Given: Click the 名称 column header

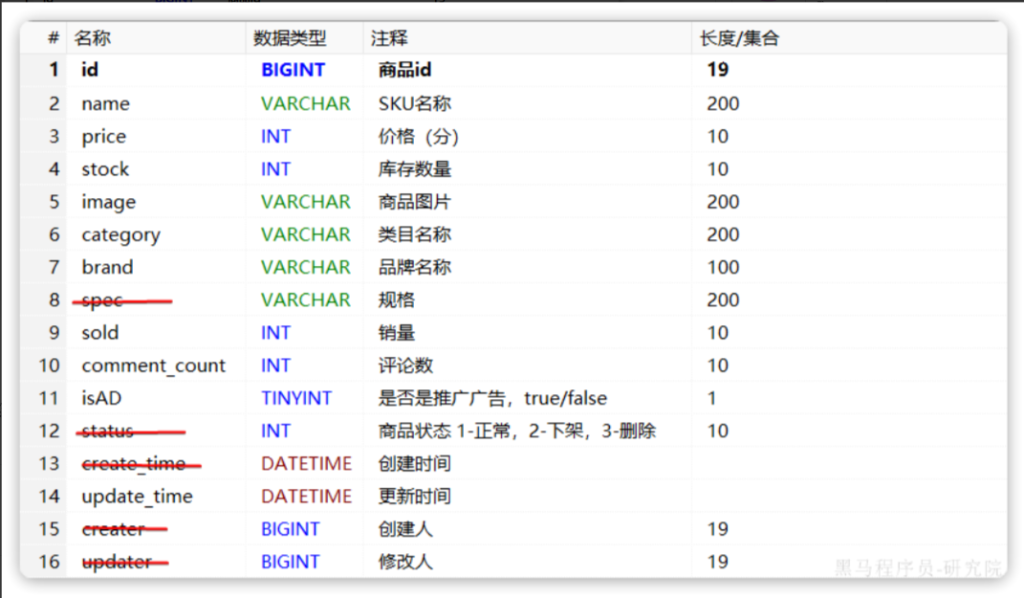Looking at the screenshot, I should pyautogui.click(x=93, y=38).
